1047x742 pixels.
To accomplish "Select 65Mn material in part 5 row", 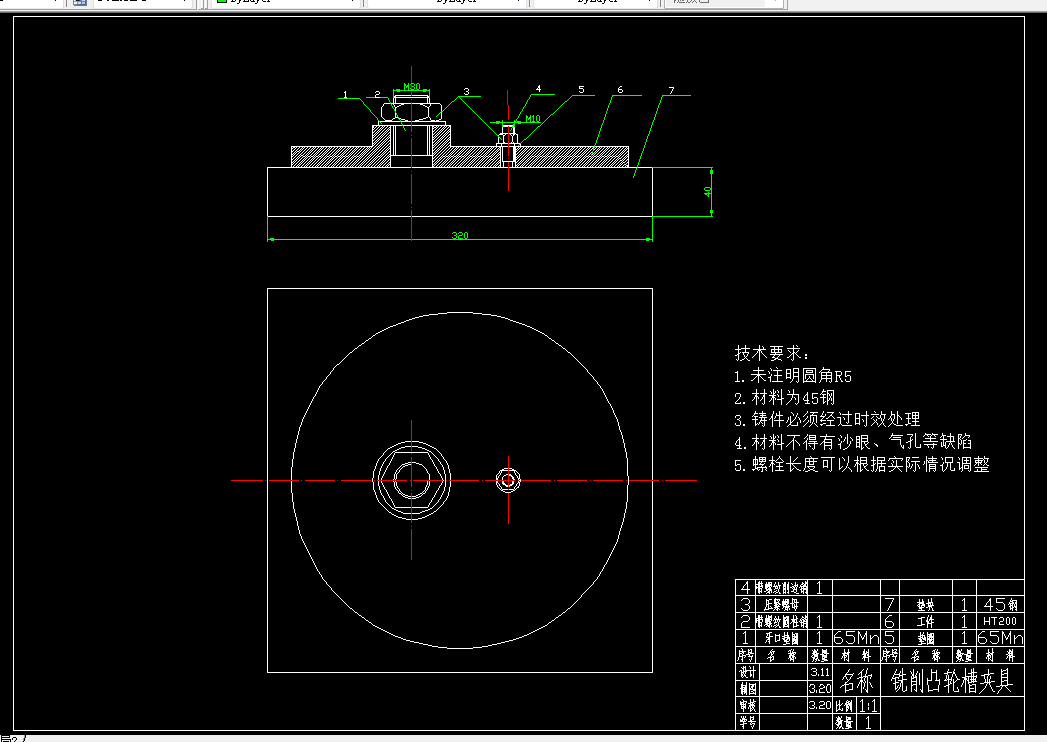I will click(x=1000, y=638).
